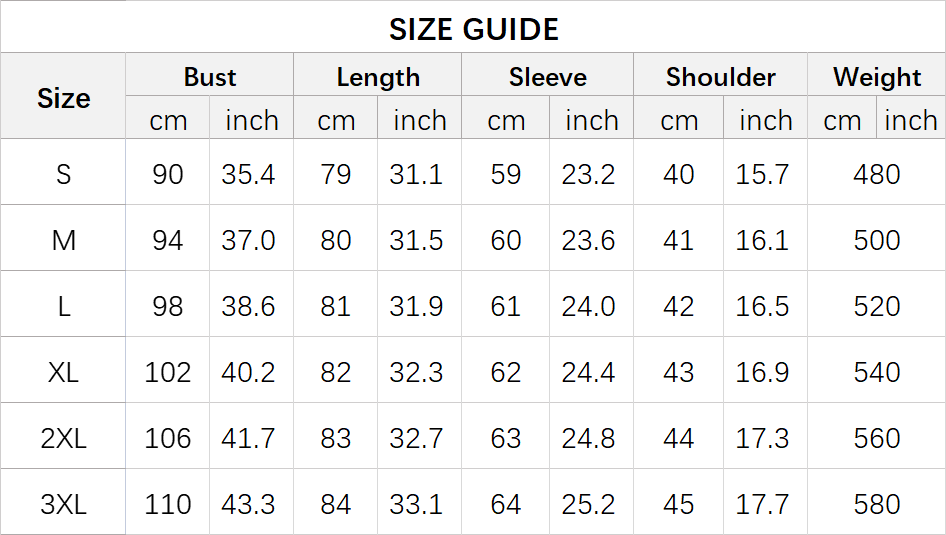Select the Length column header
The image size is (946, 535).
tap(378, 77)
